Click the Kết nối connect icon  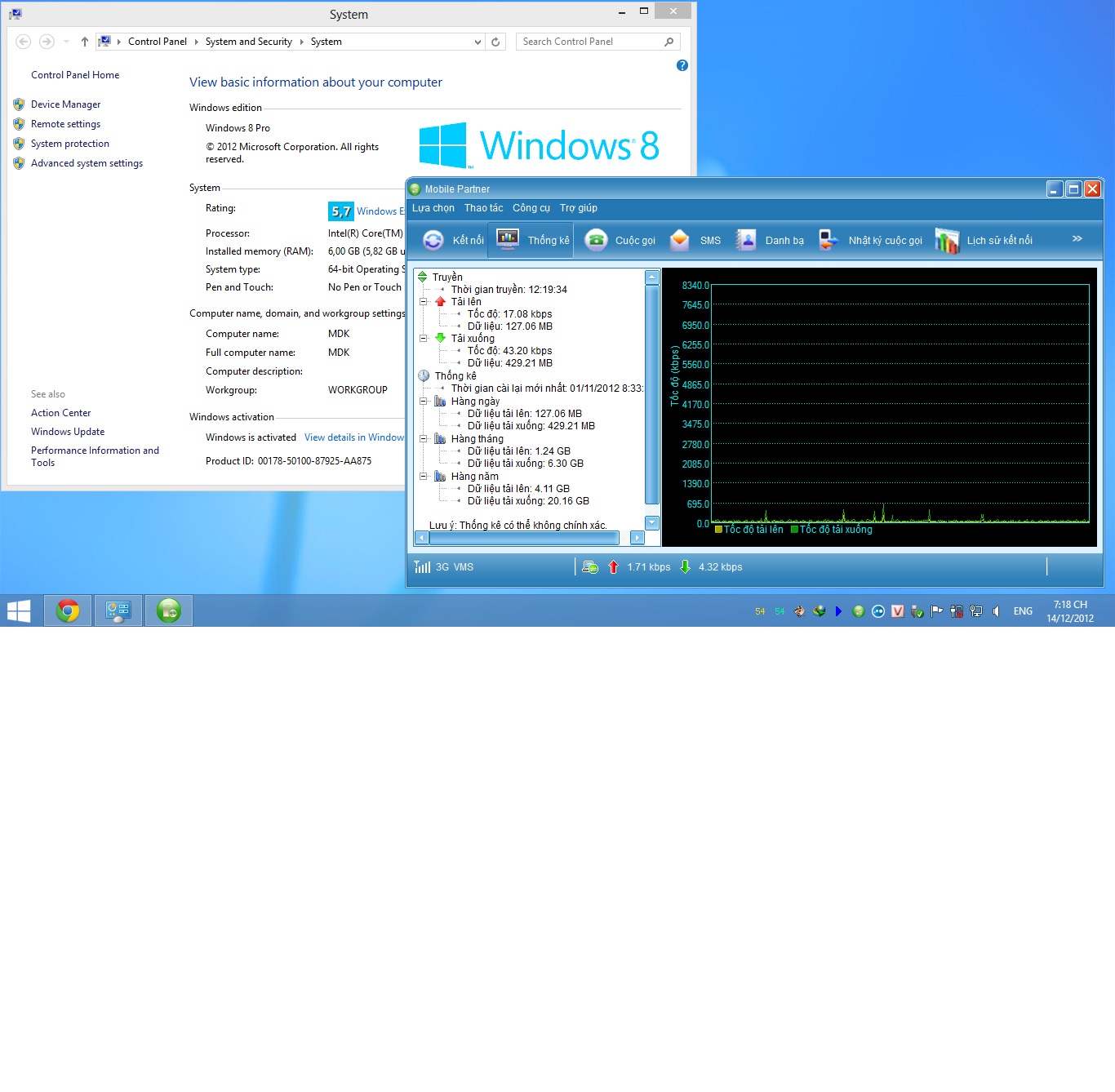coord(433,240)
